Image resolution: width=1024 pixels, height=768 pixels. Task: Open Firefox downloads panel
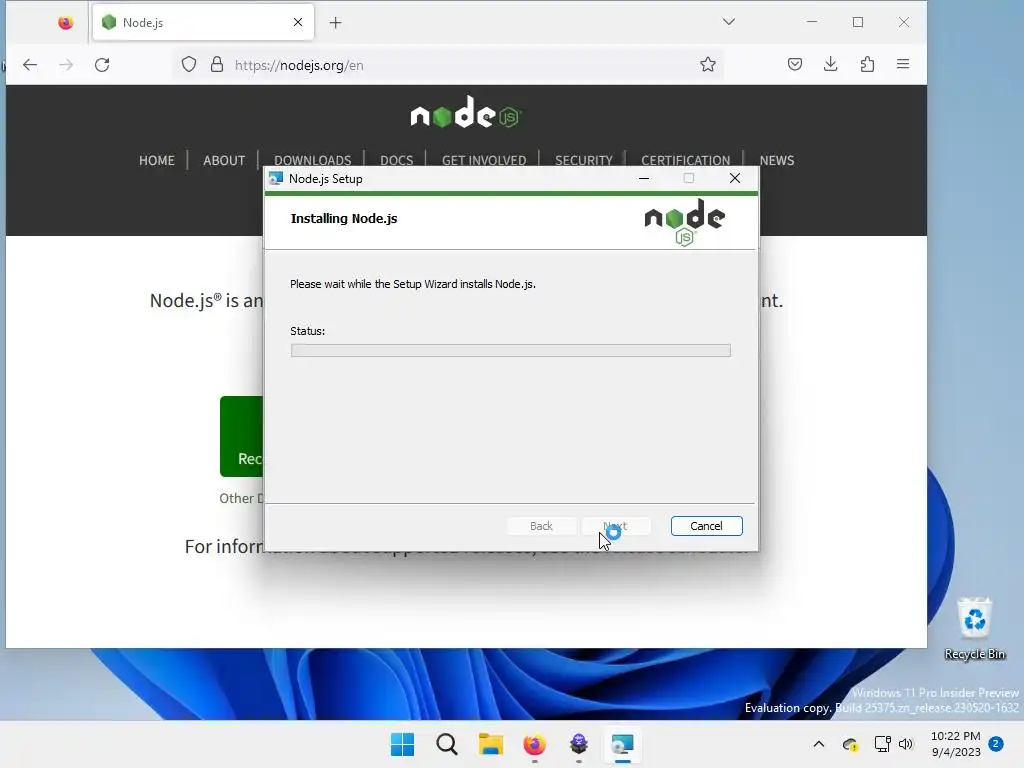[831, 64]
